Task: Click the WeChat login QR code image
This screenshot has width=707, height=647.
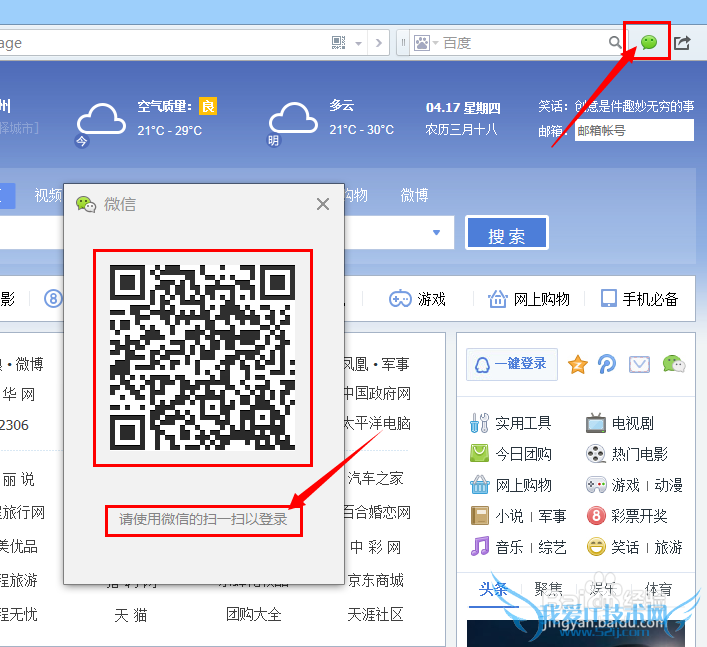Action: tap(203, 358)
